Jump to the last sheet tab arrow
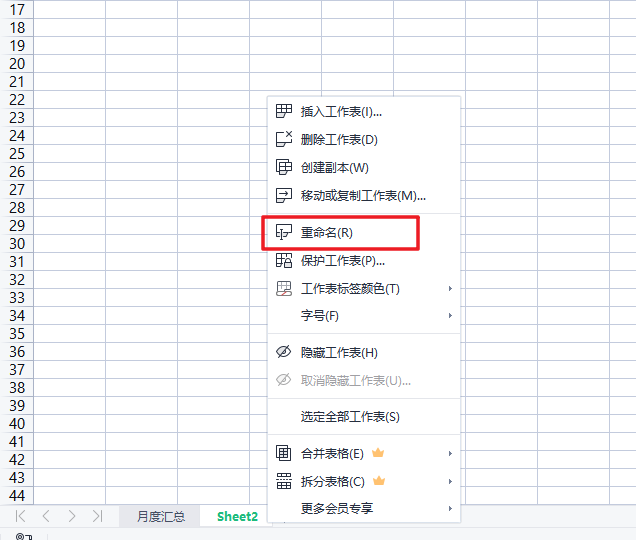The image size is (636, 540). pos(97,516)
